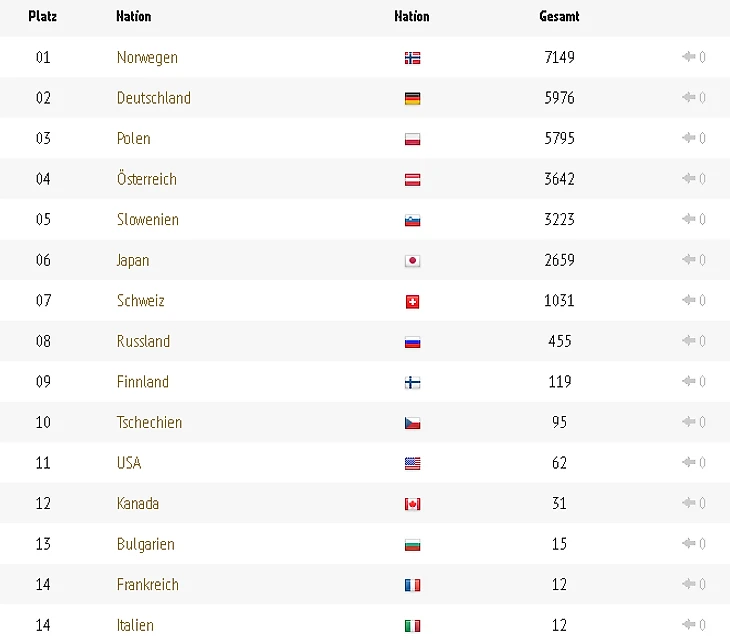730x641 pixels.
Task: Click the Canada flag icon
Action: coord(412,504)
